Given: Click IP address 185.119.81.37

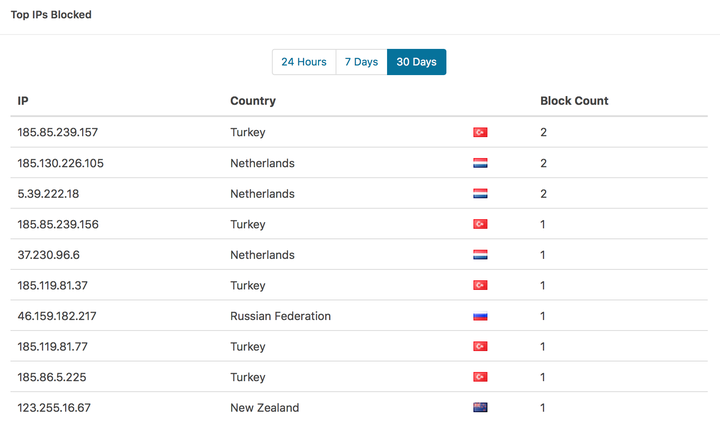Looking at the screenshot, I should [53, 286].
